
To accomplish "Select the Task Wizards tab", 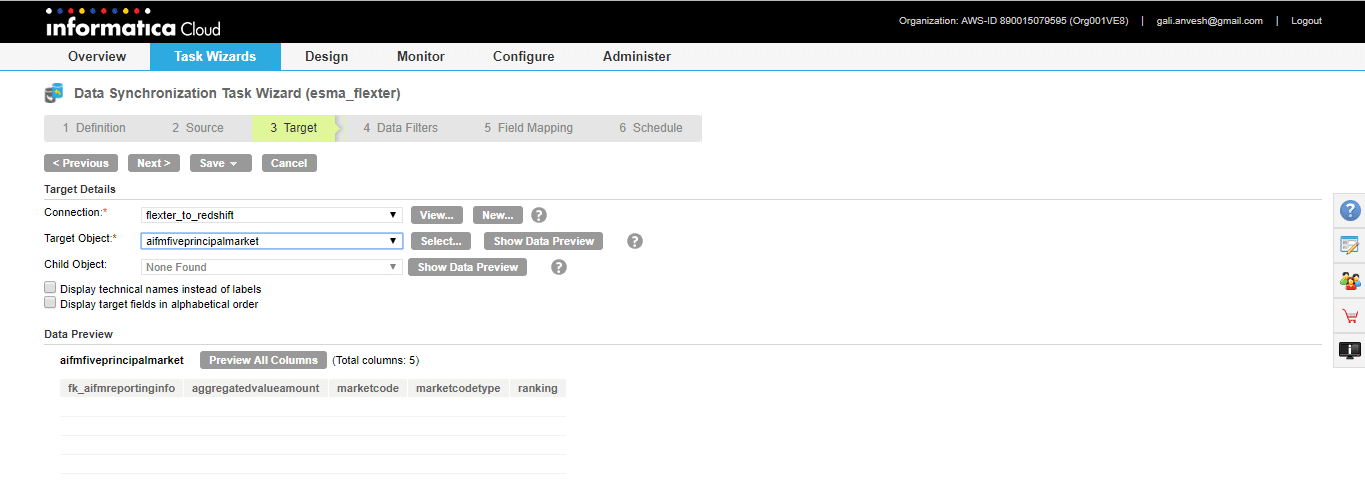I will pyautogui.click(x=215, y=57).
